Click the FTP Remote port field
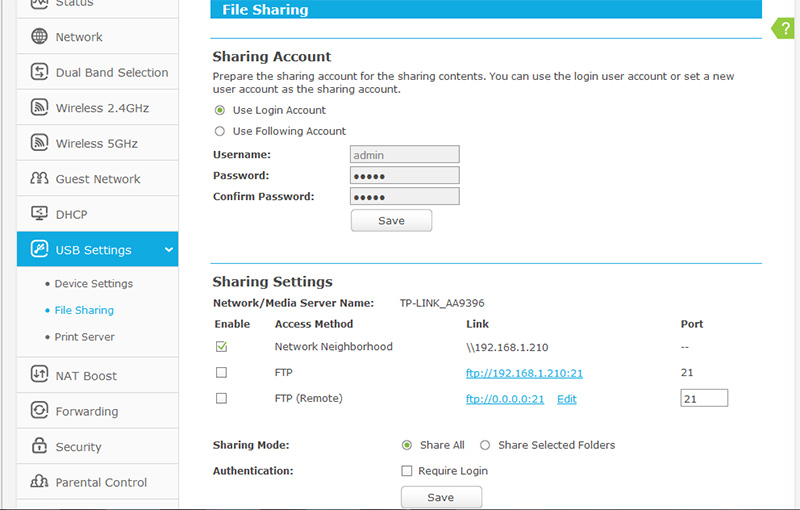This screenshot has width=800, height=510. coord(703,398)
